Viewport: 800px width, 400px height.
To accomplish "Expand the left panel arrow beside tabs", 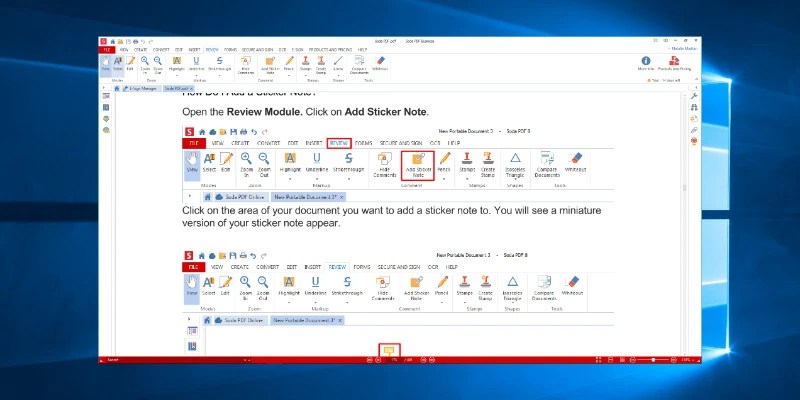I will click(x=104, y=88).
